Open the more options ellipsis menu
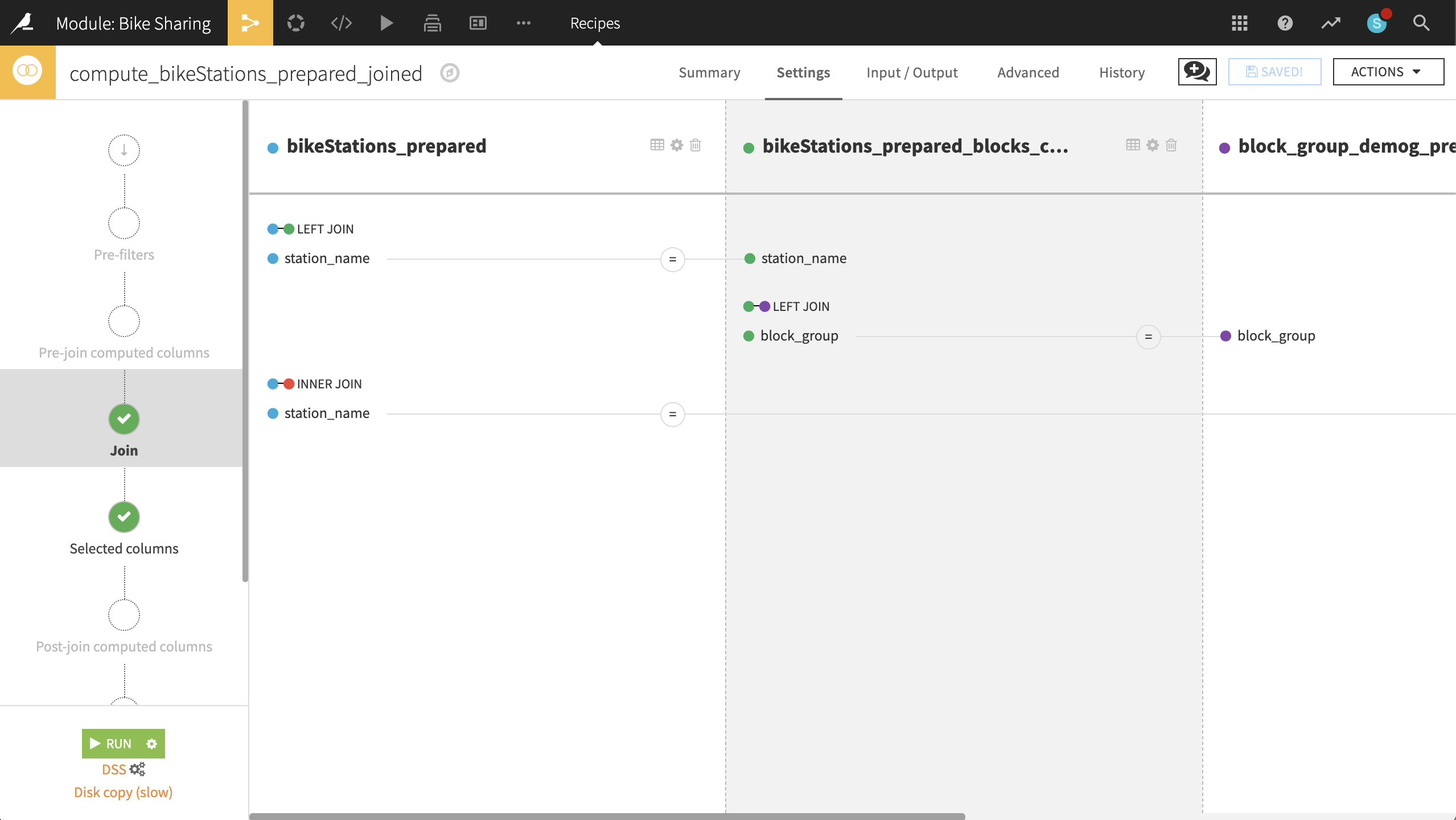The image size is (1456, 820). [524, 23]
